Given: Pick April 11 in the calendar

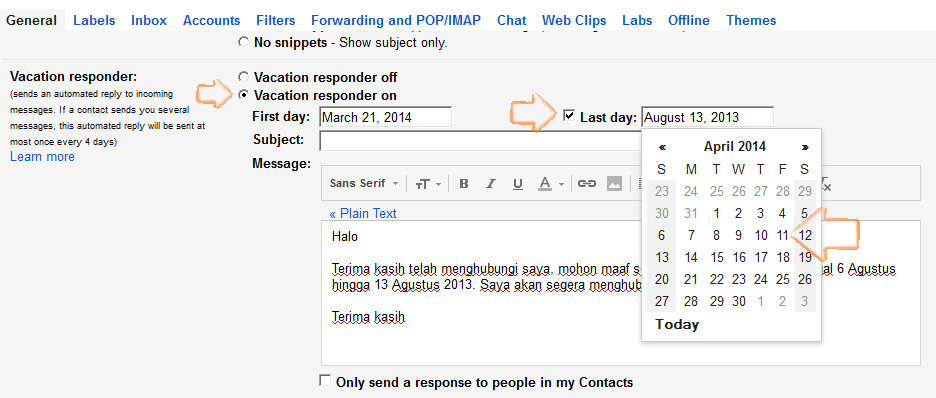Looking at the screenshot, I should pyautogui.click(x=783, y=236).
